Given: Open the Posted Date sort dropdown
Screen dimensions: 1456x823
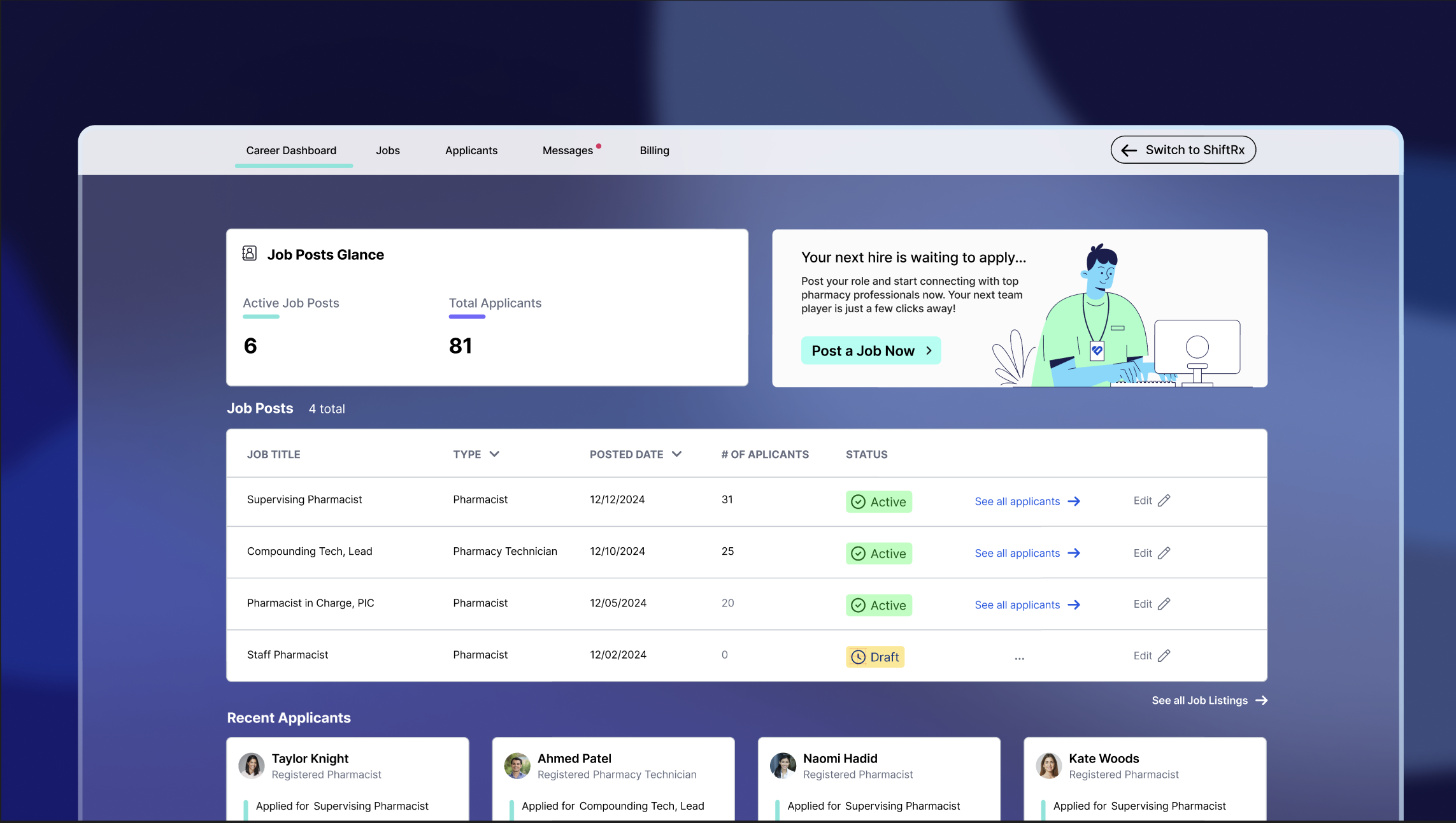Looking at the screenshot, I should (x=676, y=454).
